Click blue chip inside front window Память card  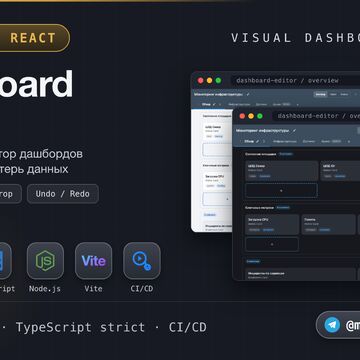click(324, 230)
